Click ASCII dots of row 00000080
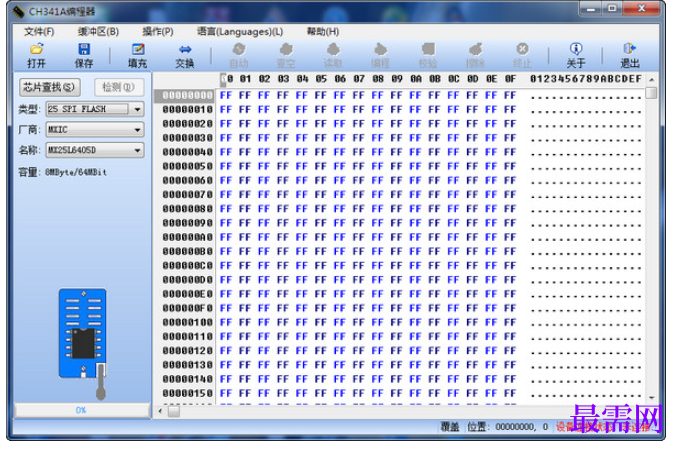 [x=585, y=210]
